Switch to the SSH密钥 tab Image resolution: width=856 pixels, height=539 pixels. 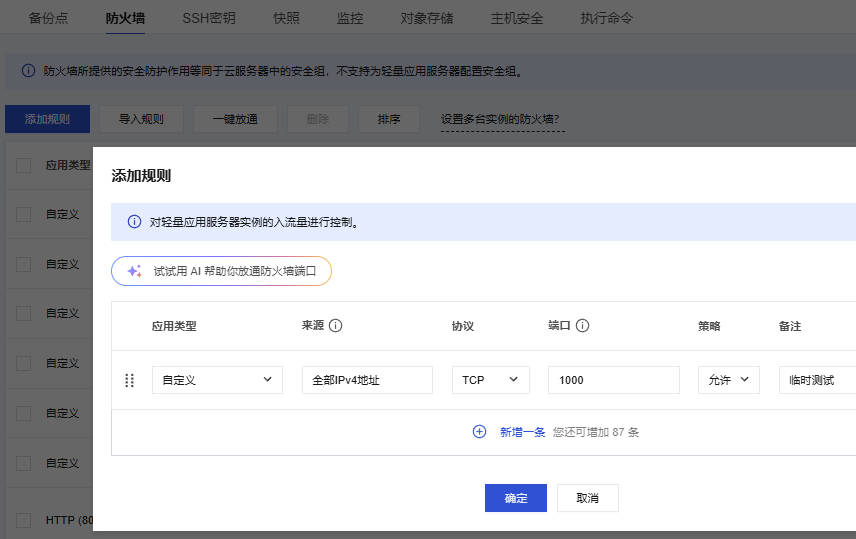(209, 18)
